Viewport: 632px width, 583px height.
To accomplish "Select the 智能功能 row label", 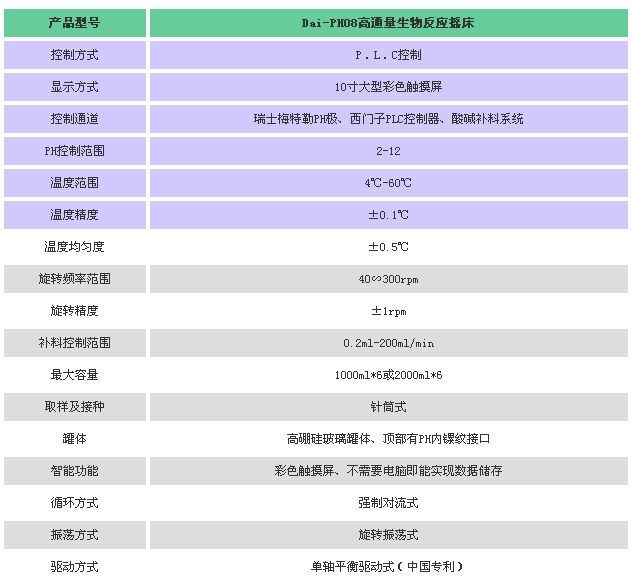I will pyautogui.click(x=74, y=470).
